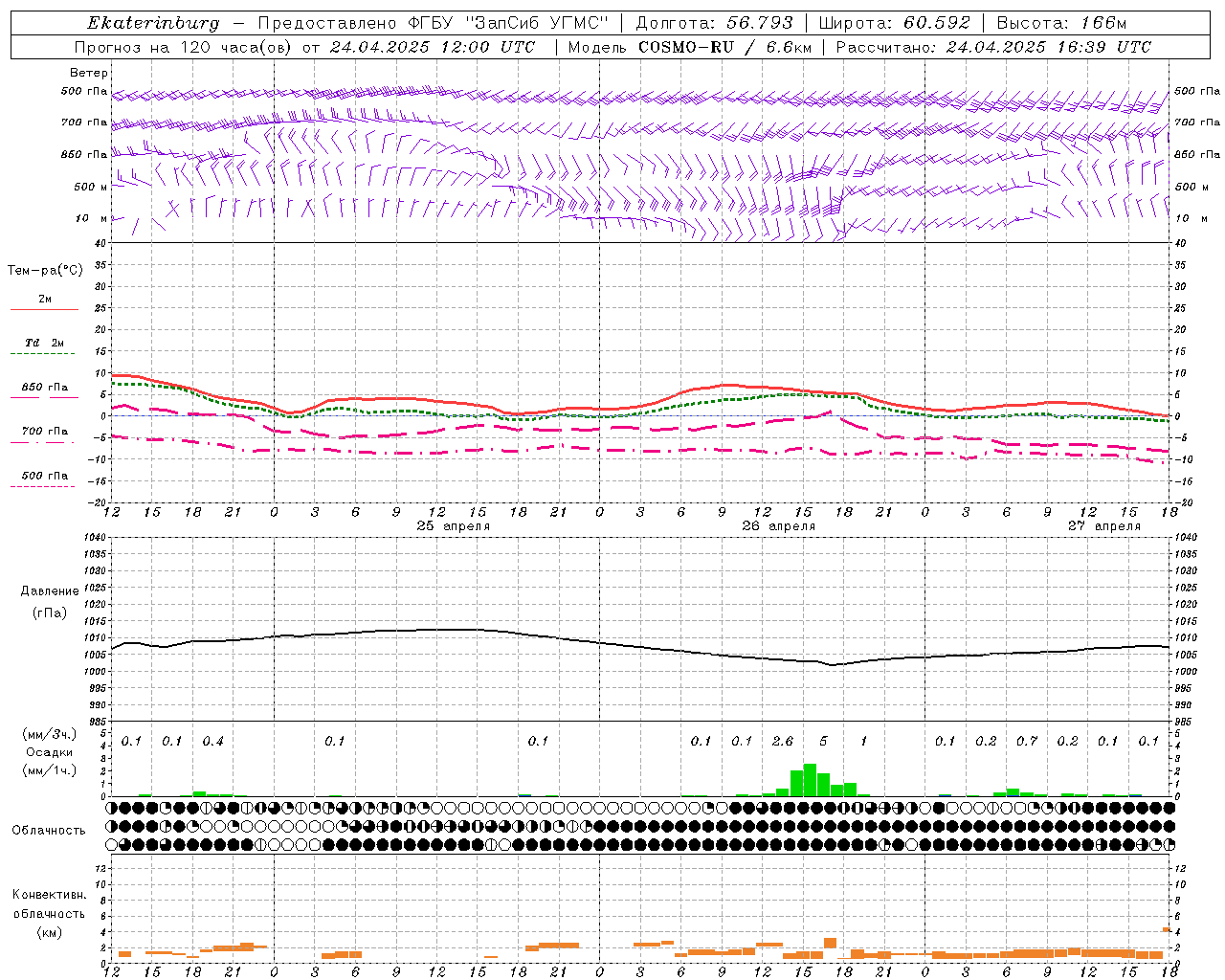This screenshot has width=1225, height=980.
Task: Click the 'Модель COSMO-RU / 6.6км' label
Action: pos(690,47)
